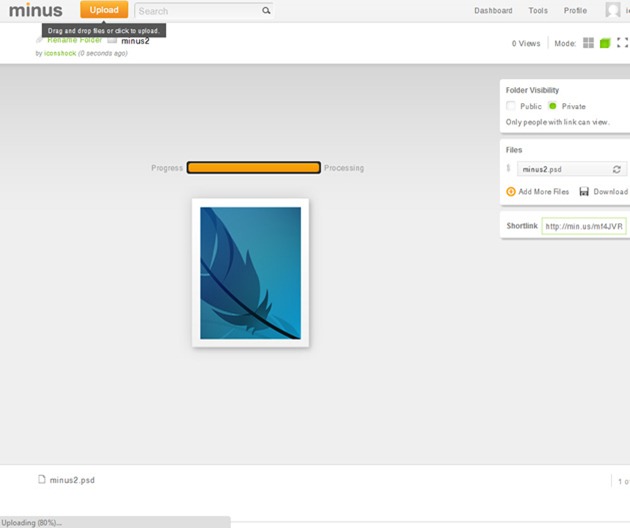This screenshot has height=528, width=630.
Task: Click Add More Files
Action: coord(538,192)
